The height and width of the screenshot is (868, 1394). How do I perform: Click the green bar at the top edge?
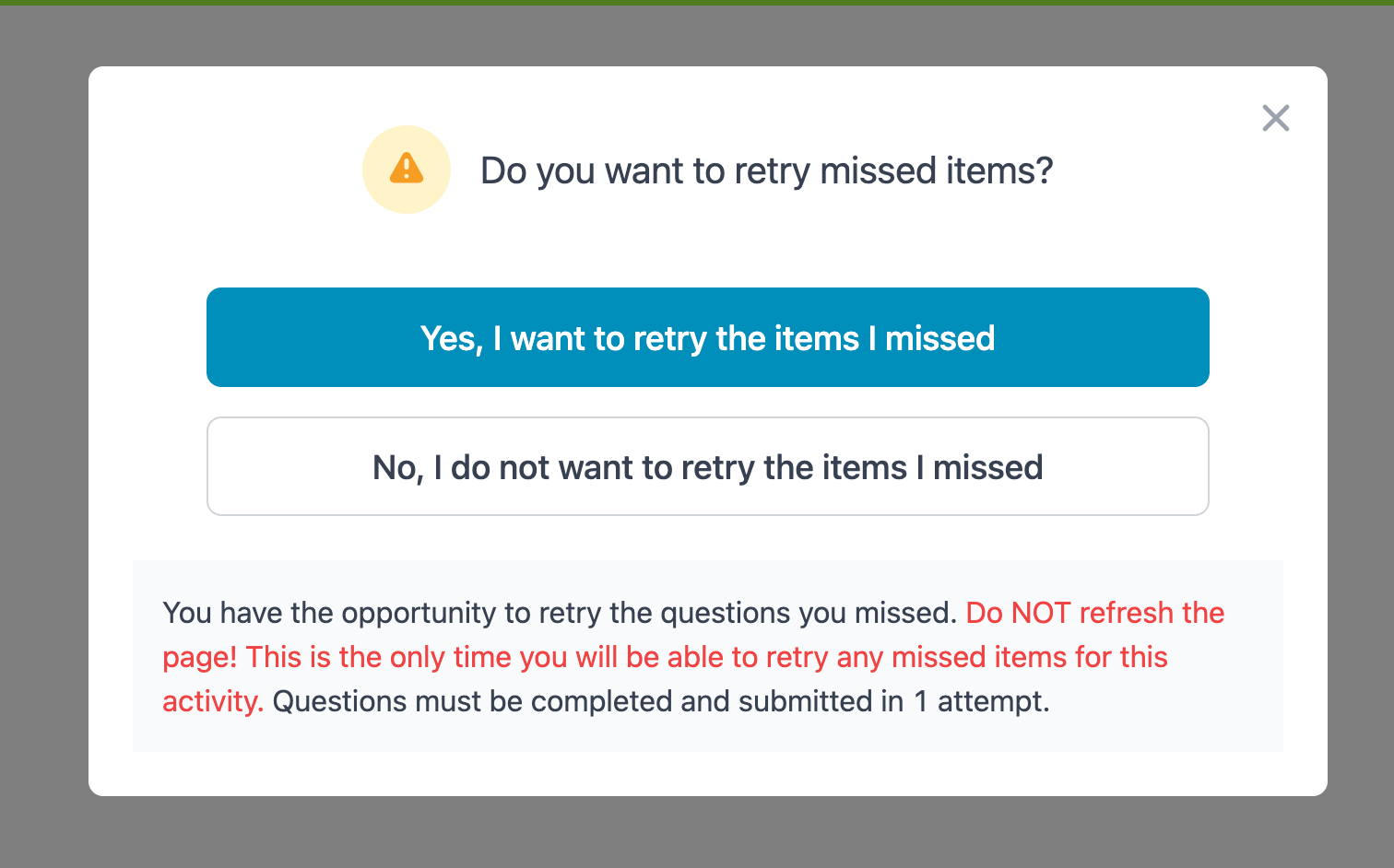click(x=697, y=3)
